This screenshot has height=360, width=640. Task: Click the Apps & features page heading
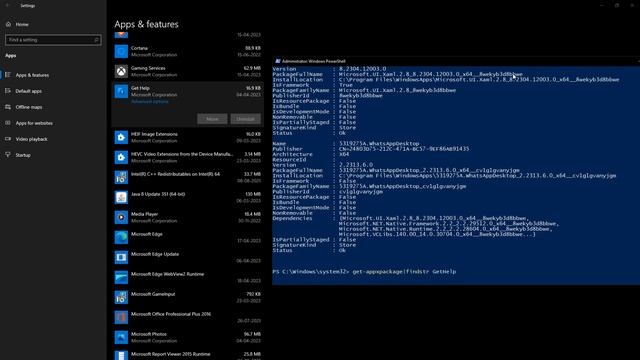pos(147,24)
